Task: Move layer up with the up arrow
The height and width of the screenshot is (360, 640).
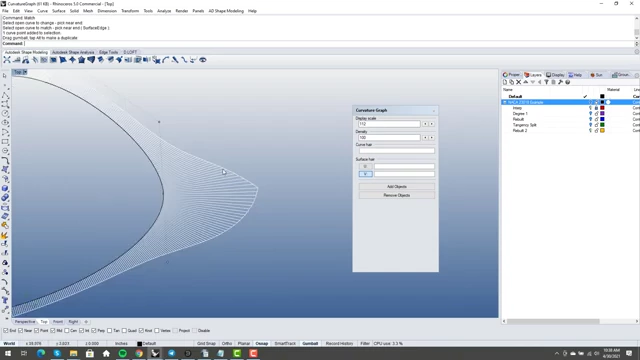Action: 526,82
